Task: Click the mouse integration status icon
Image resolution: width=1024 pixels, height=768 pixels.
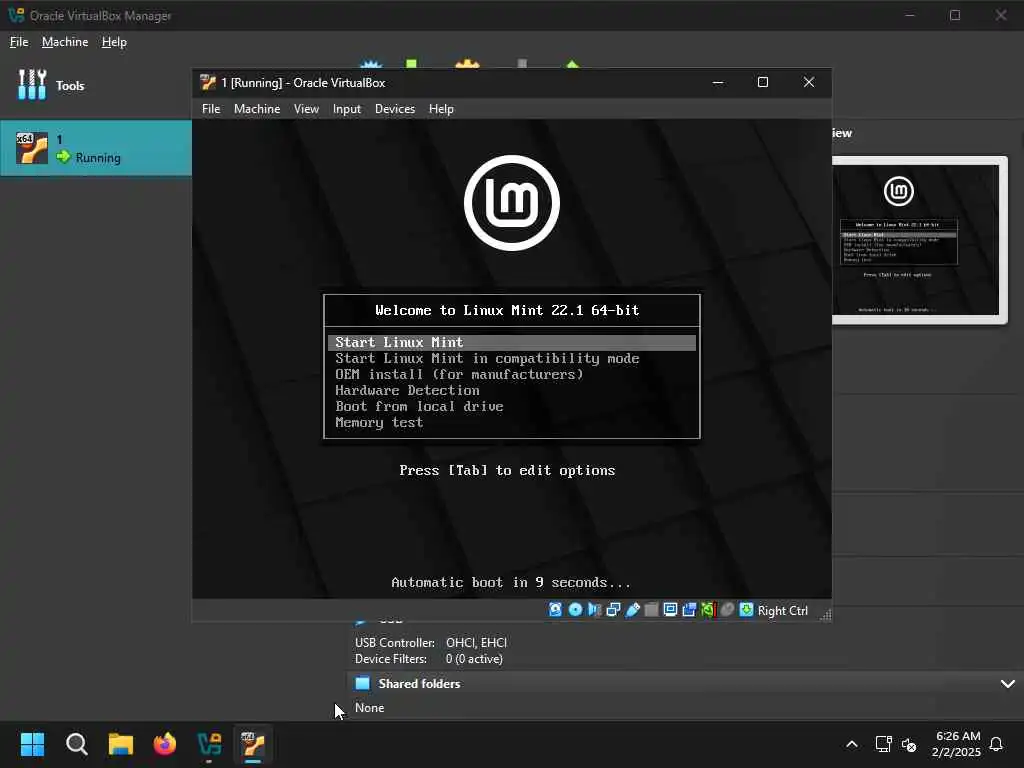Action: (x=727, y=610)
